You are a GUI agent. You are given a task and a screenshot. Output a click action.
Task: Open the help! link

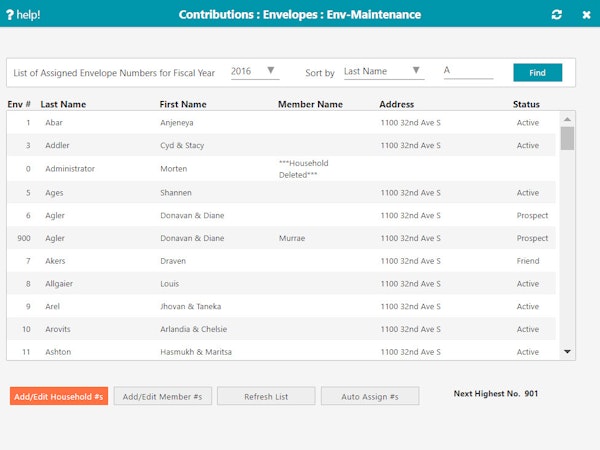tap(23, 15)
